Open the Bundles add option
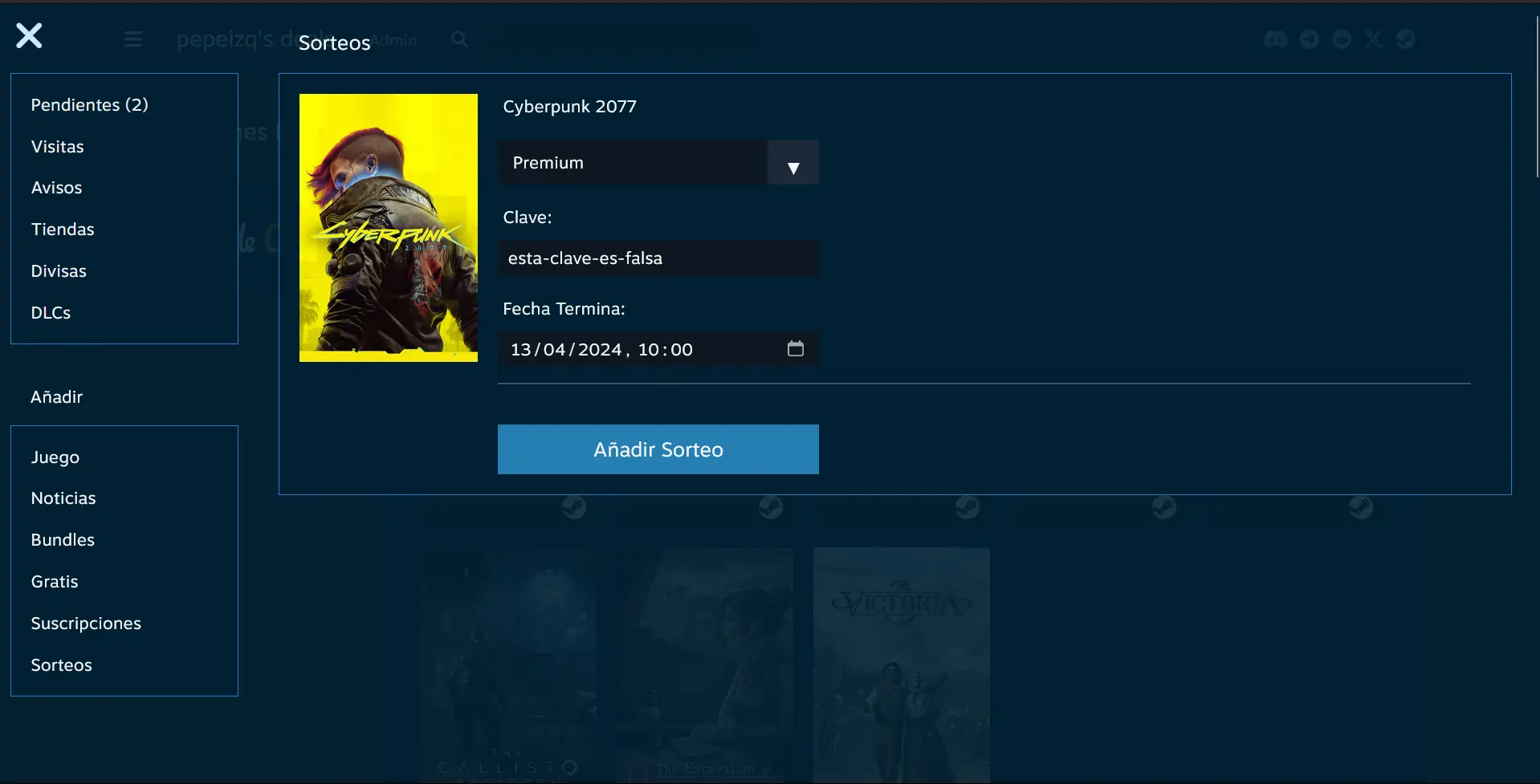This screenshot has width=1540, height=784. coord(63,540)
